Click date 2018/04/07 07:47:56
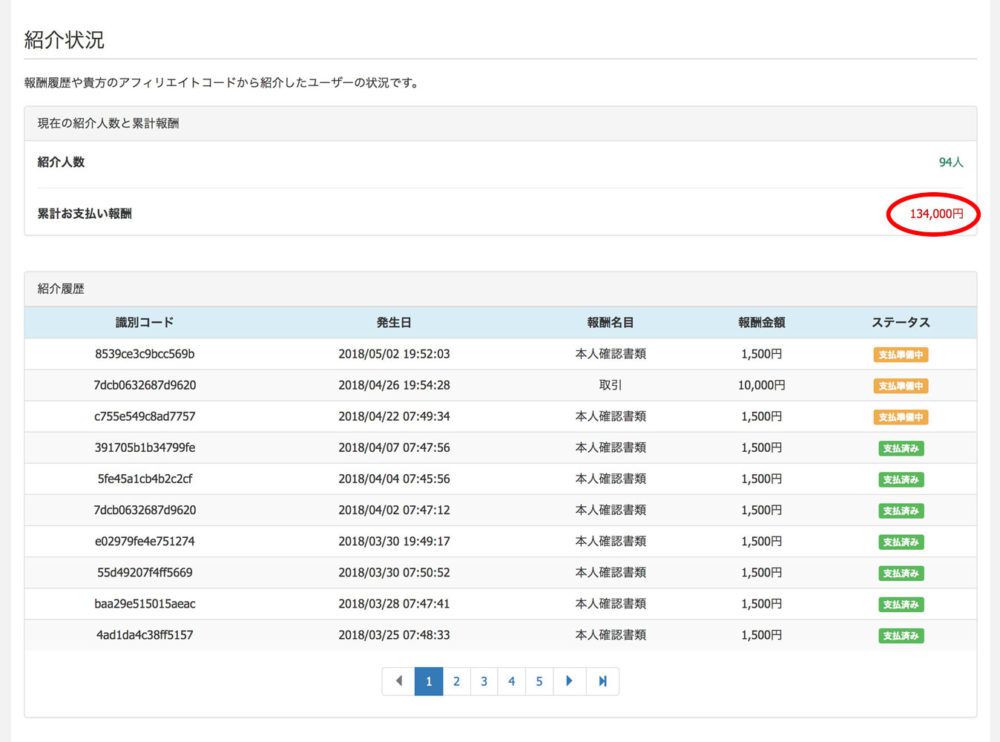 point(394,447)
